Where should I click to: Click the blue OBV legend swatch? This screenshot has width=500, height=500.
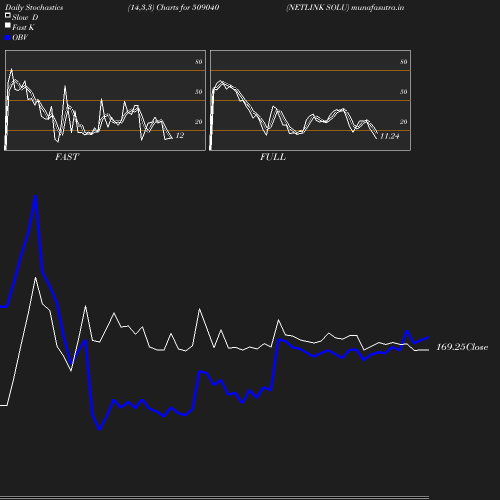8,38
